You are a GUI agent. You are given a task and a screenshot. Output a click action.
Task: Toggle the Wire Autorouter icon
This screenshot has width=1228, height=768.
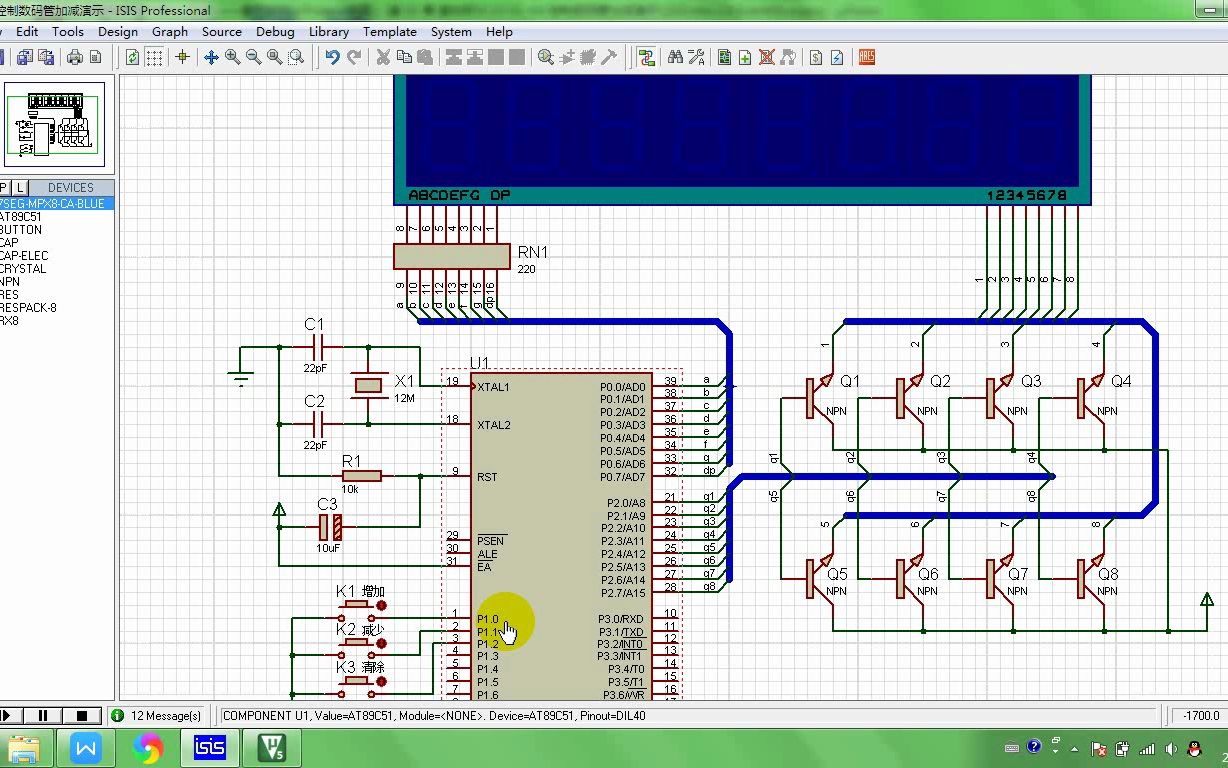tap(646, 57)
